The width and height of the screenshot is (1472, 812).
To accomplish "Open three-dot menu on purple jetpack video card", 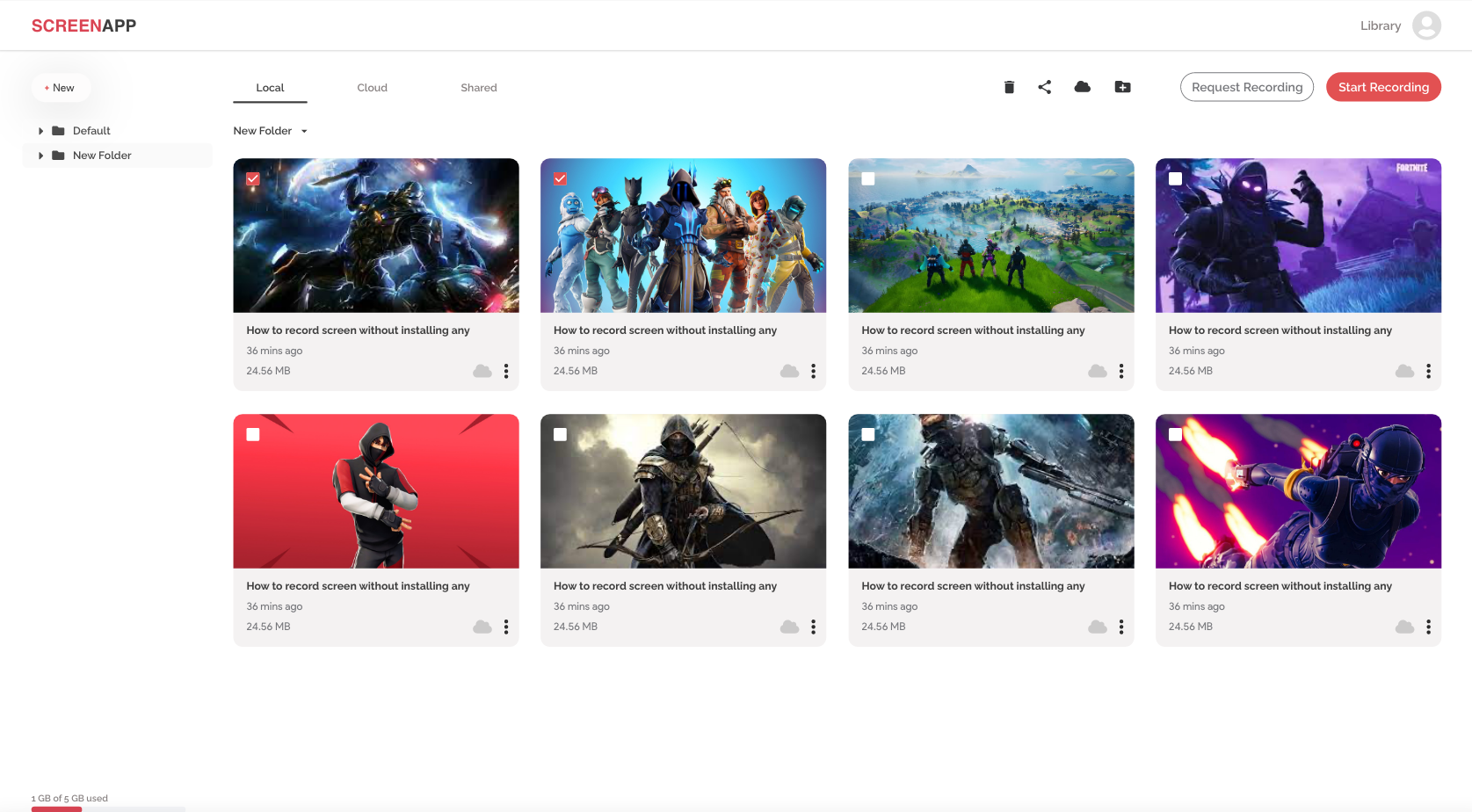I will (x=1428, y=627).
